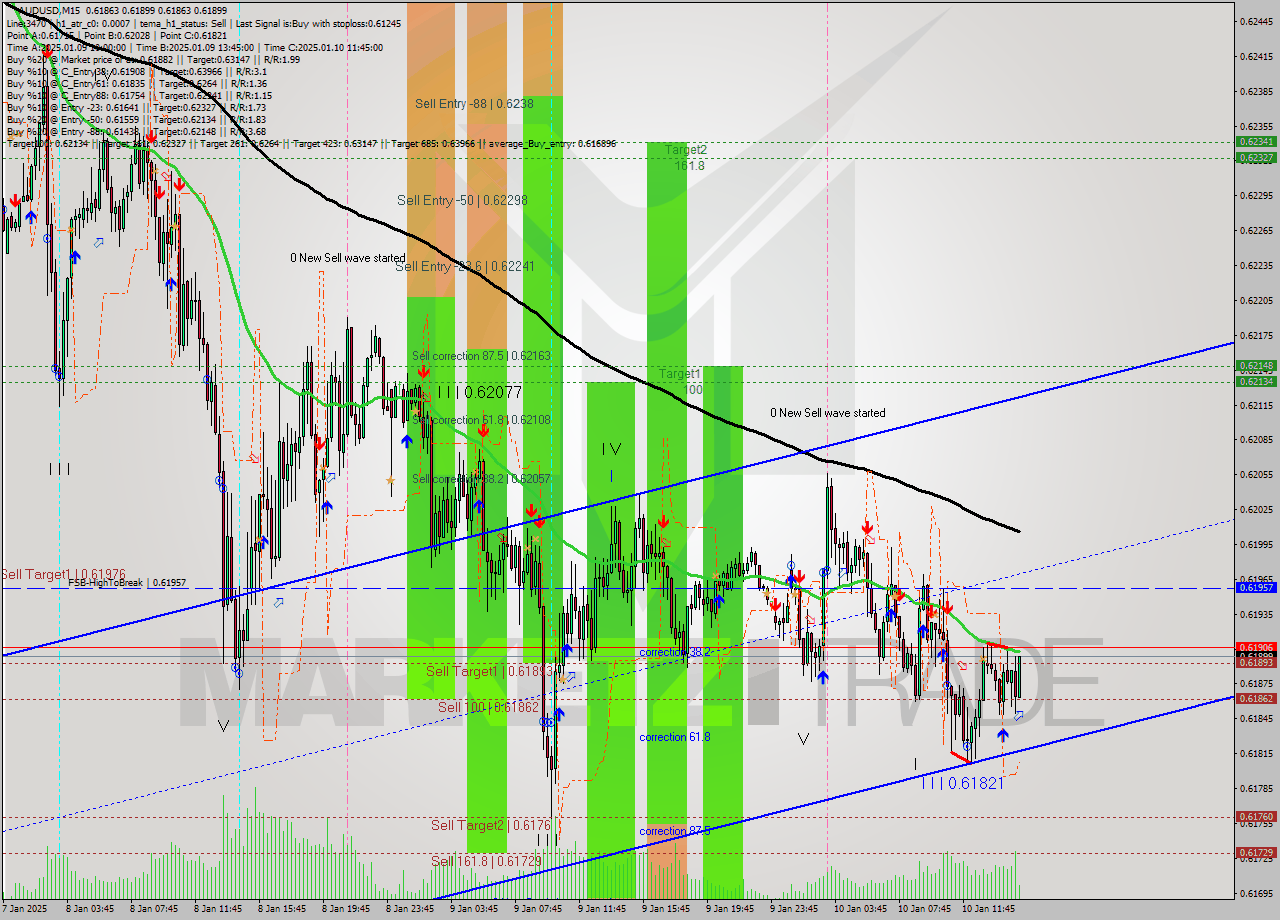The width and height of the screenshot is (1280, 920).
Task: Click the red 0.61906 price tag
Action: point(1256,647)
